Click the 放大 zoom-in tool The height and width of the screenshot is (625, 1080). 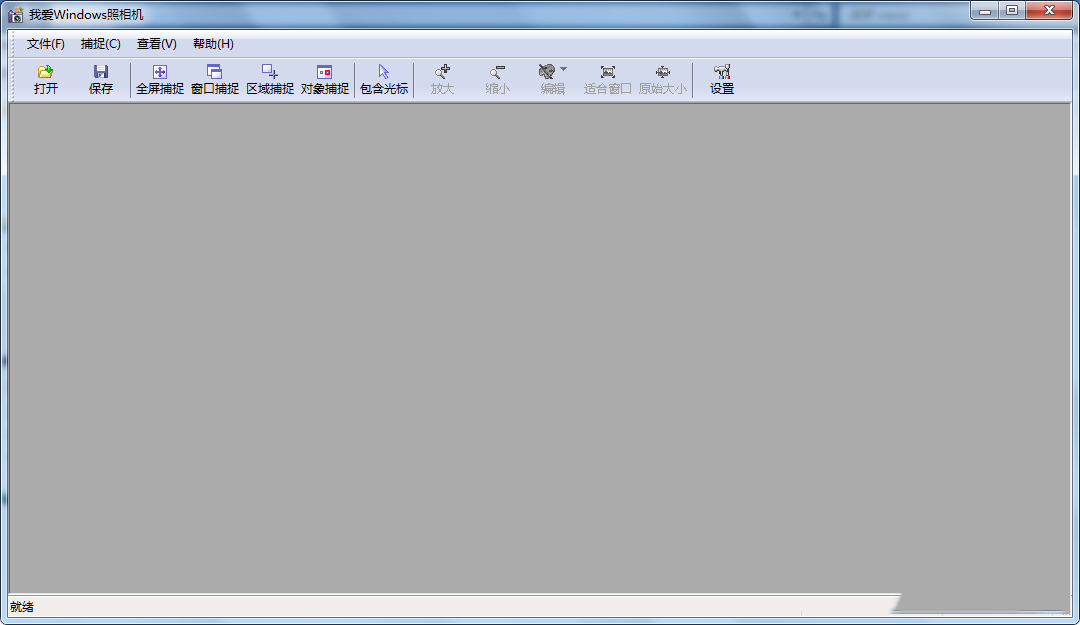tap(442, 80)
